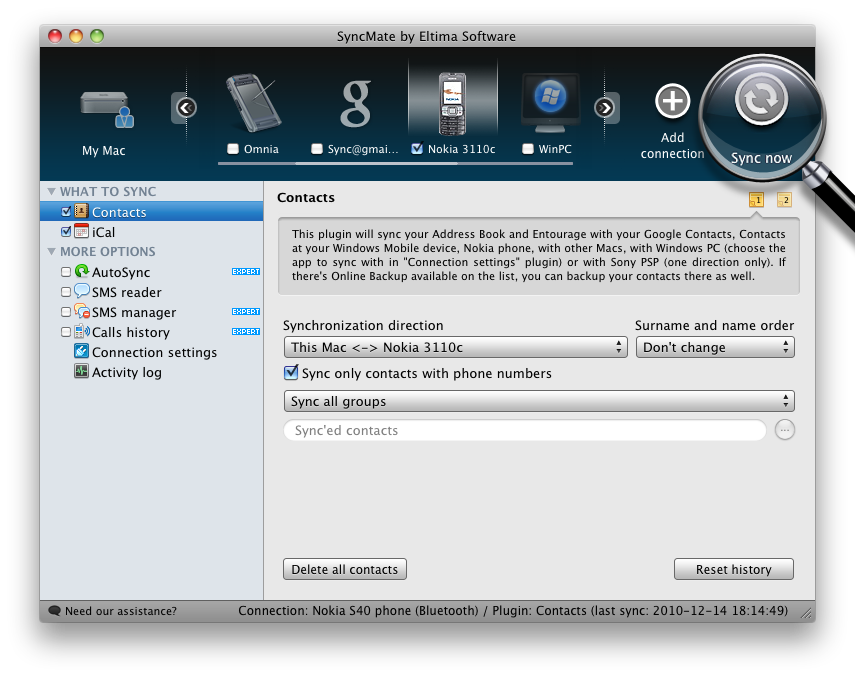855x677 pixels.
Task: Uncheck the Nokia 3110c connection checkbox
Action: pos(417,148)
